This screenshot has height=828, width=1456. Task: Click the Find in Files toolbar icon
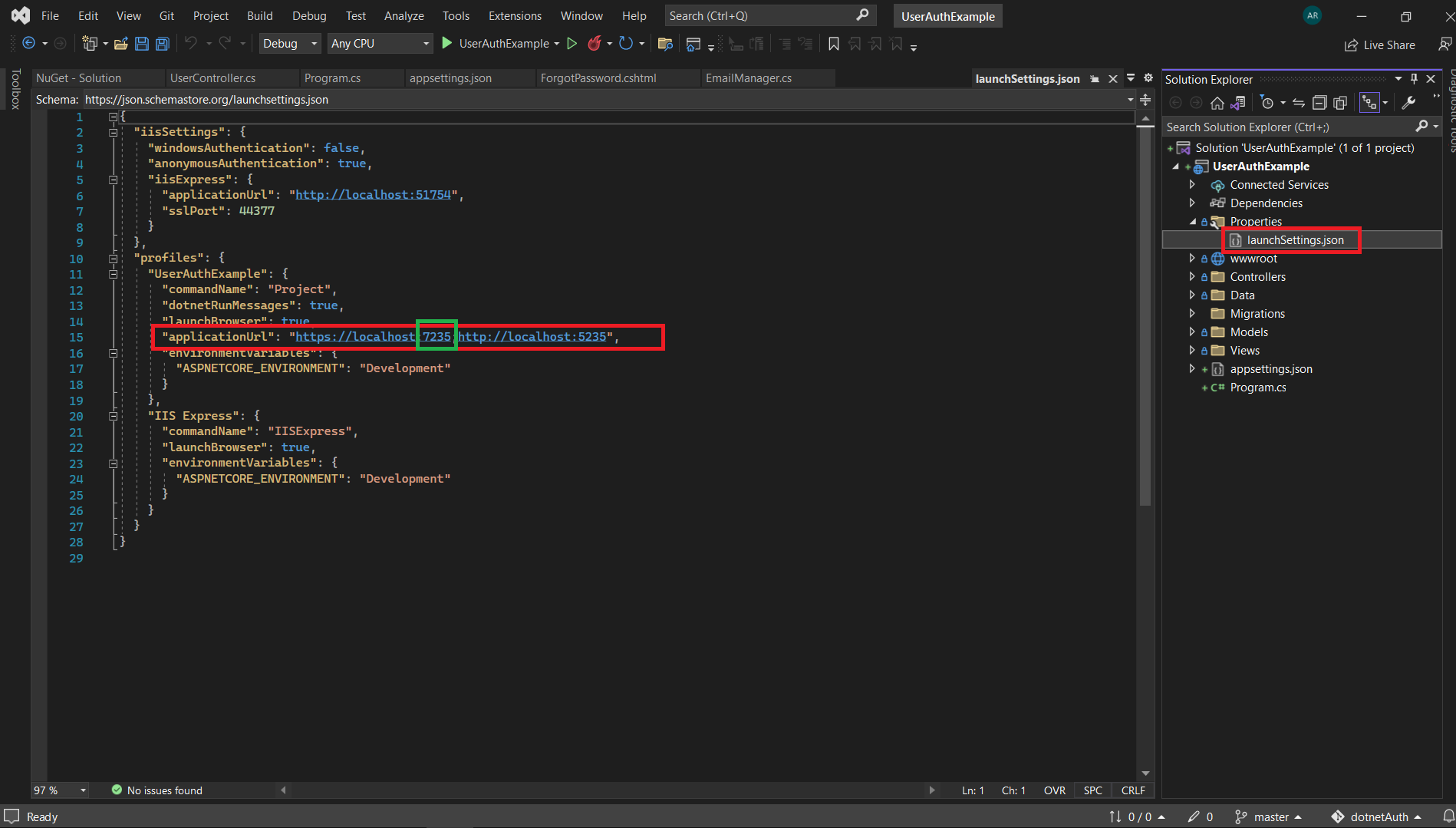(x=665, y=44)
